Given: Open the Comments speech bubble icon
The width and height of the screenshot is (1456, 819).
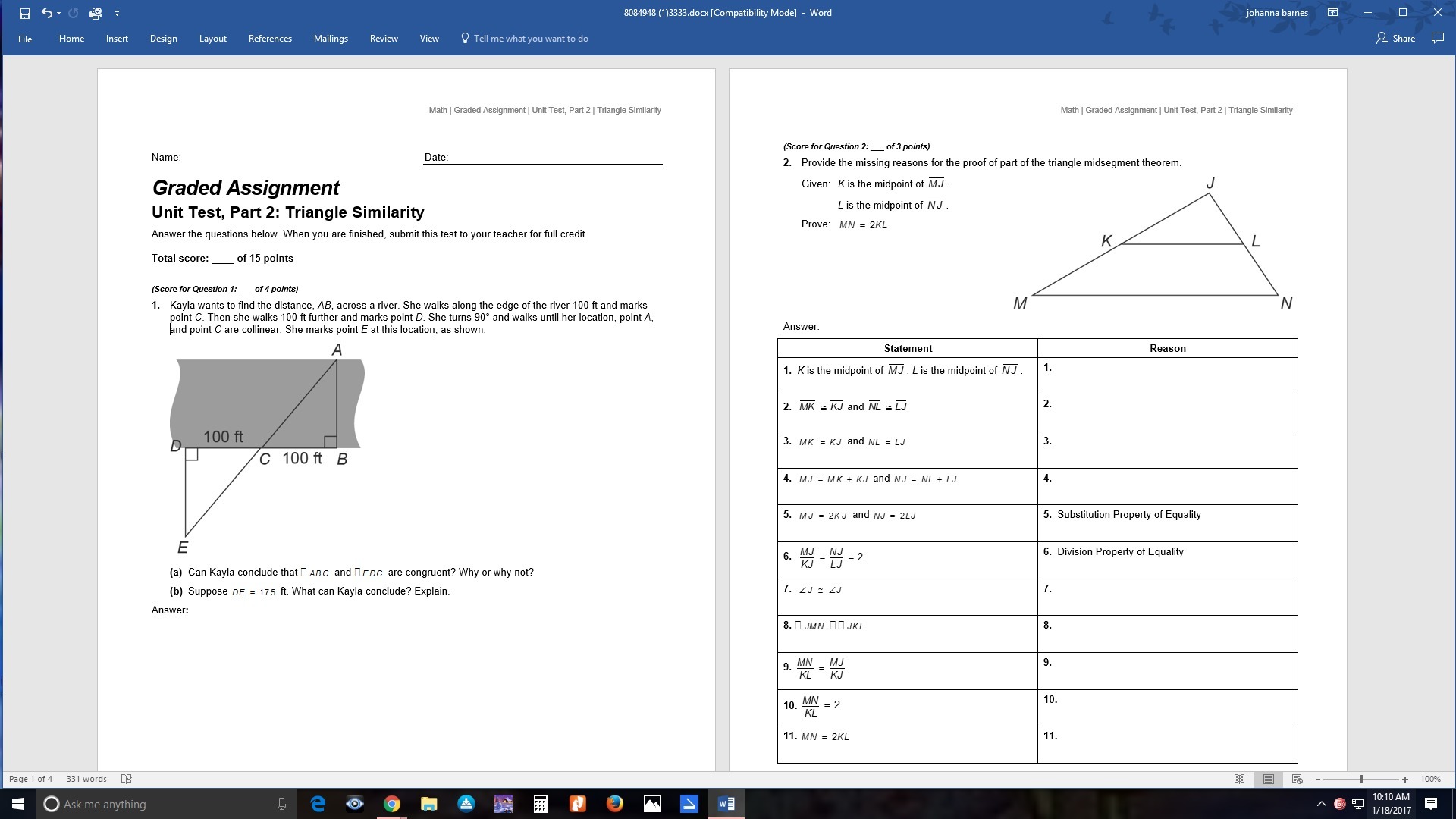Looking at the screenshot, I should [1437, 39].
